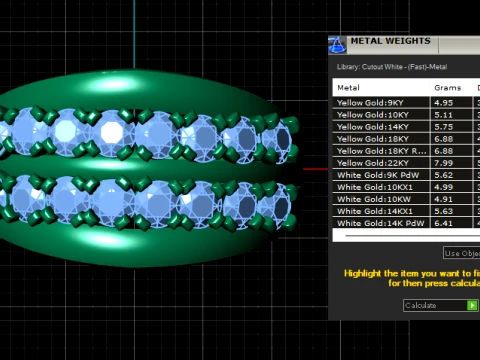Click the Metal Weights panel flask icon
Viewport: 480px width, 360px height.
pos(337,45)
